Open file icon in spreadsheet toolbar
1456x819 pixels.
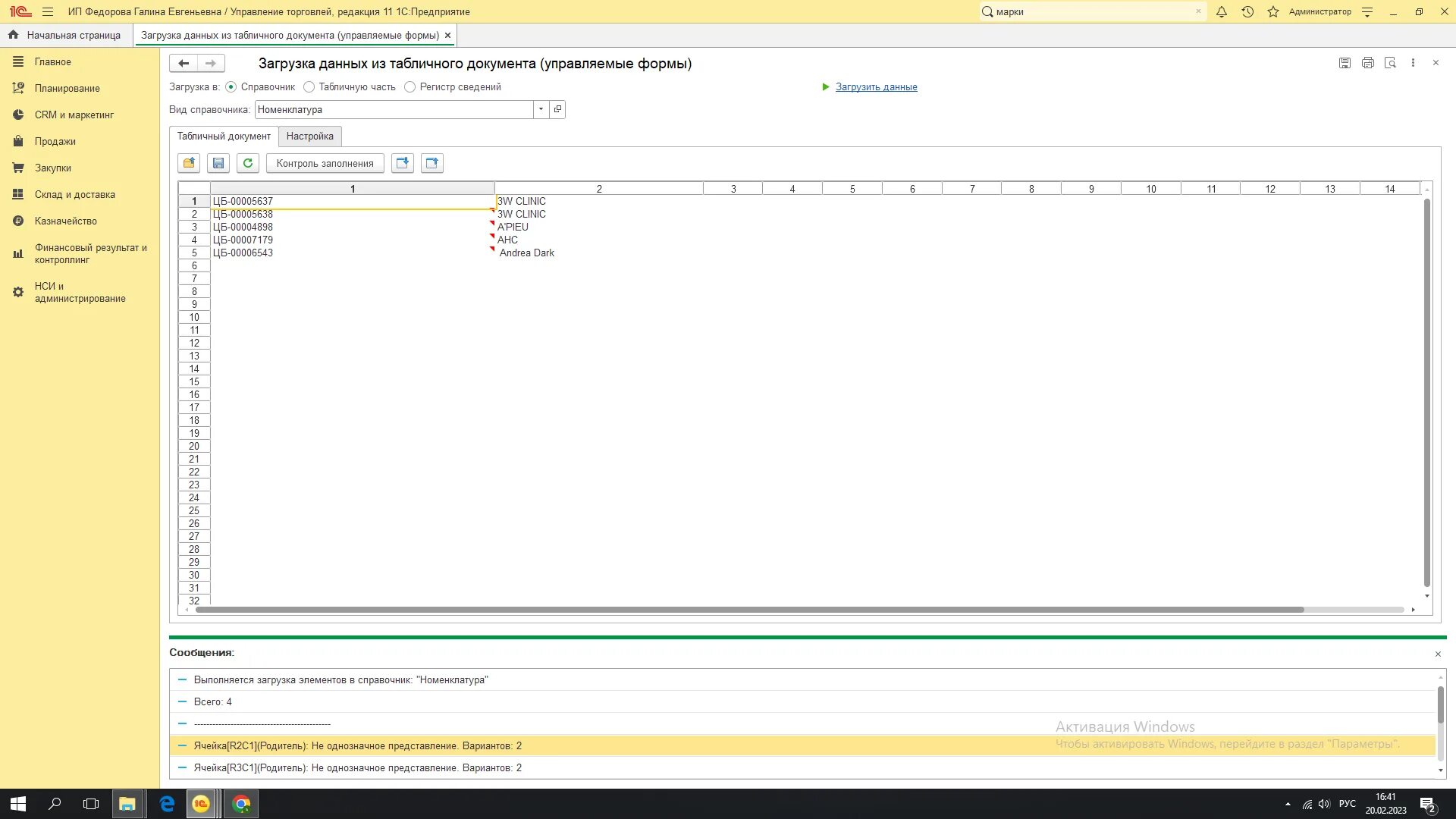click(189, 163)
